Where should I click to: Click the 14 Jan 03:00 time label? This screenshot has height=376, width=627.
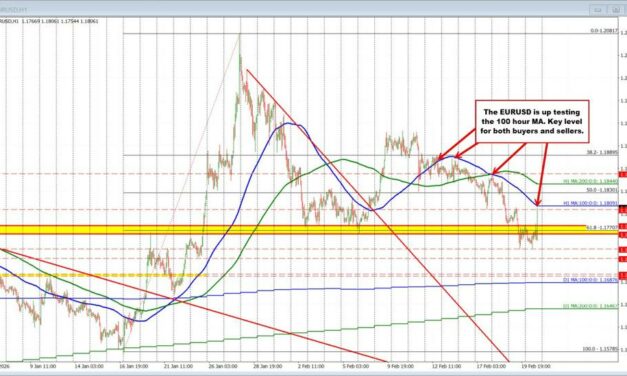[89, 366]
